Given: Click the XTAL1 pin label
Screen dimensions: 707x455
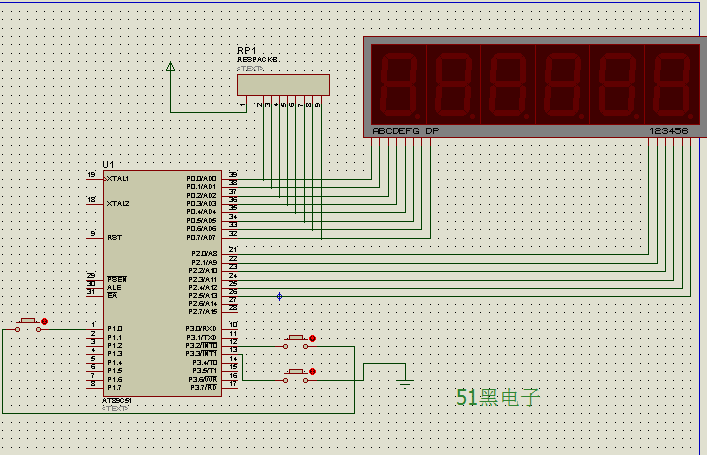Looking at the screenshot, I should (118, 179).
